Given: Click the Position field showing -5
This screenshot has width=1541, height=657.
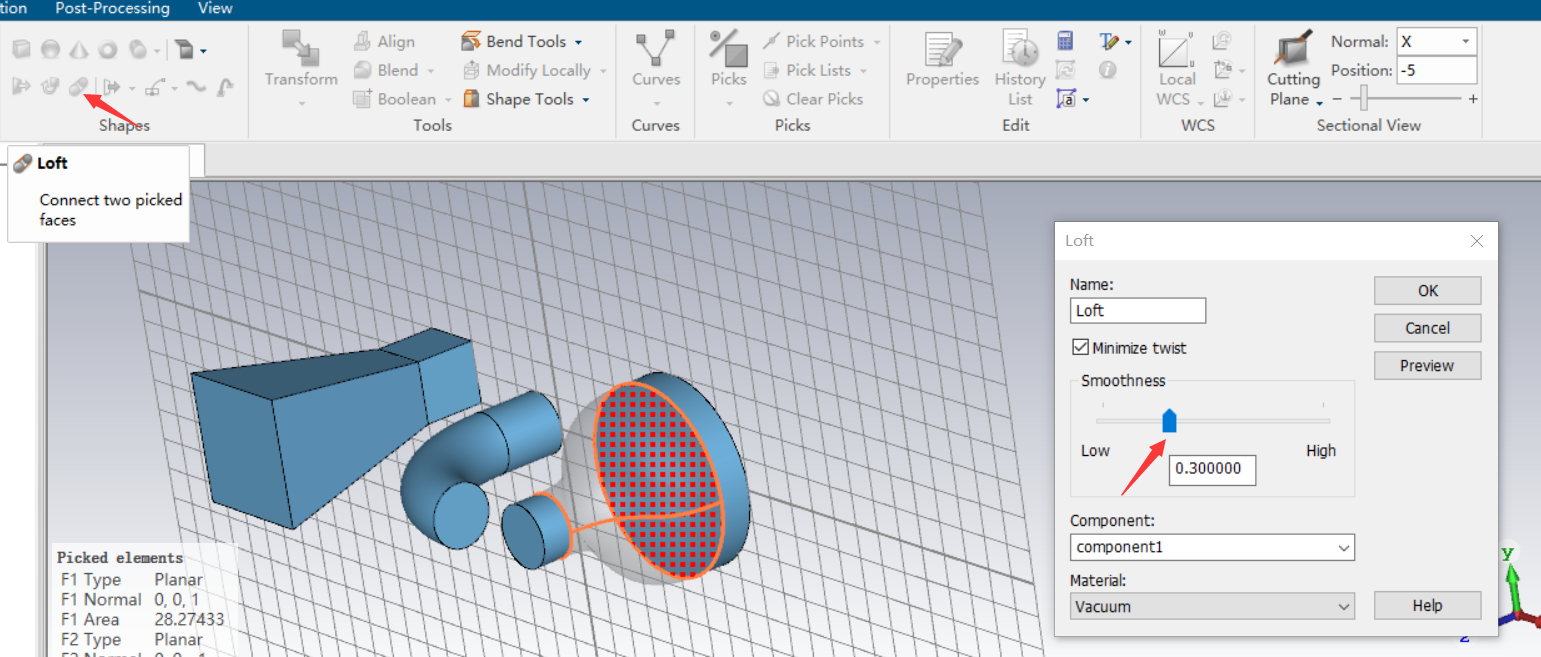Looking at the screenshot, I should point(1437,70).
